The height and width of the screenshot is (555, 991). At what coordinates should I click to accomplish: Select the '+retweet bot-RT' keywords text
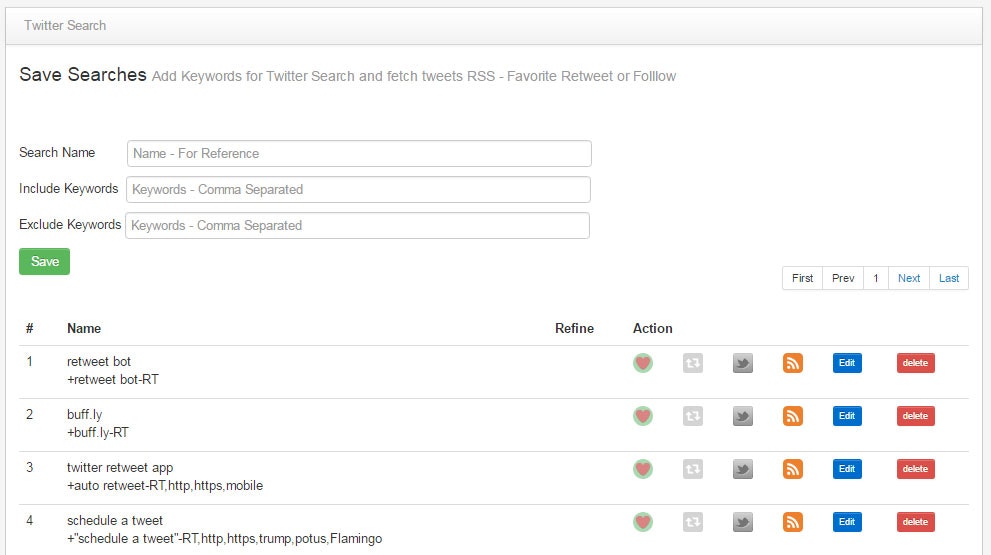113,380
